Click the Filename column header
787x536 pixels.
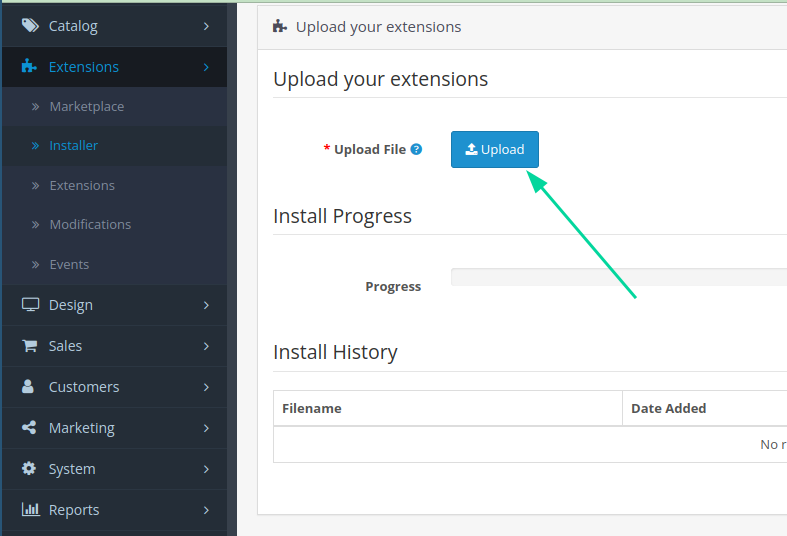(x=312, y=408)
